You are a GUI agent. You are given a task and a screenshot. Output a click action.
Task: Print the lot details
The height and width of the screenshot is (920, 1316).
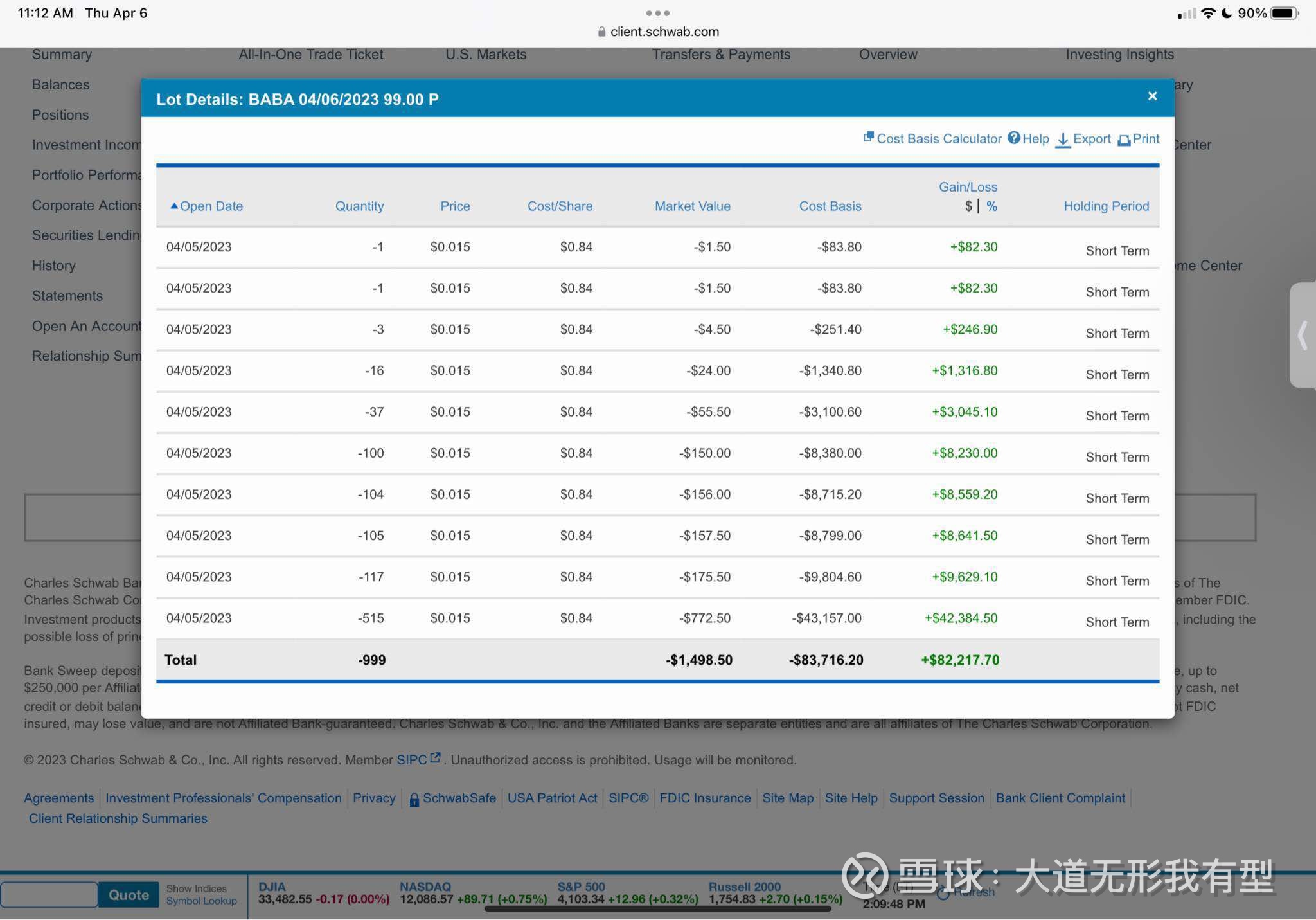tap(1138, 139)
